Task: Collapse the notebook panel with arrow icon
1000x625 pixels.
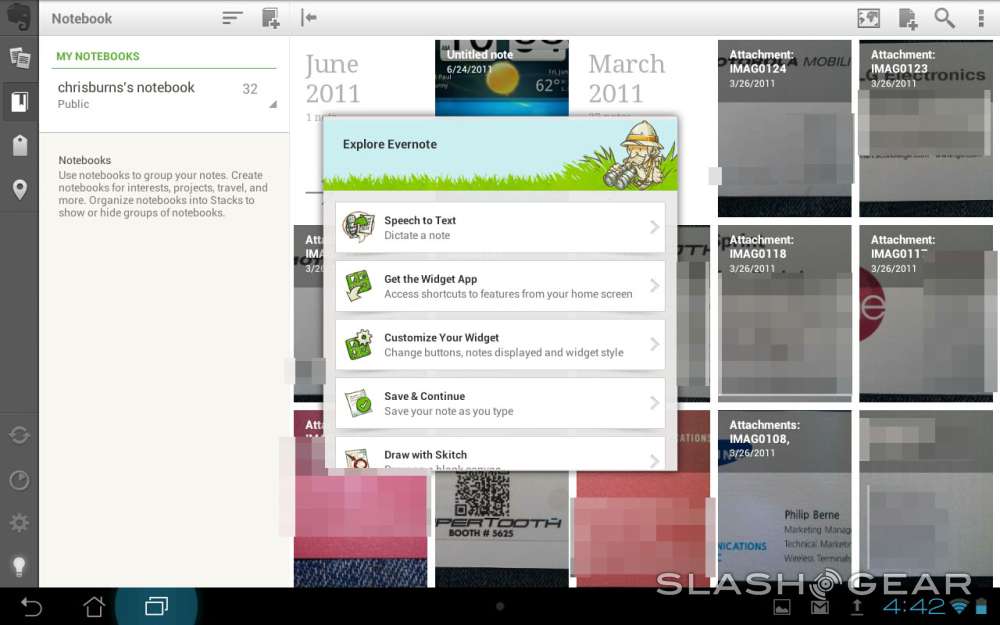Action: tap(309, 18)
